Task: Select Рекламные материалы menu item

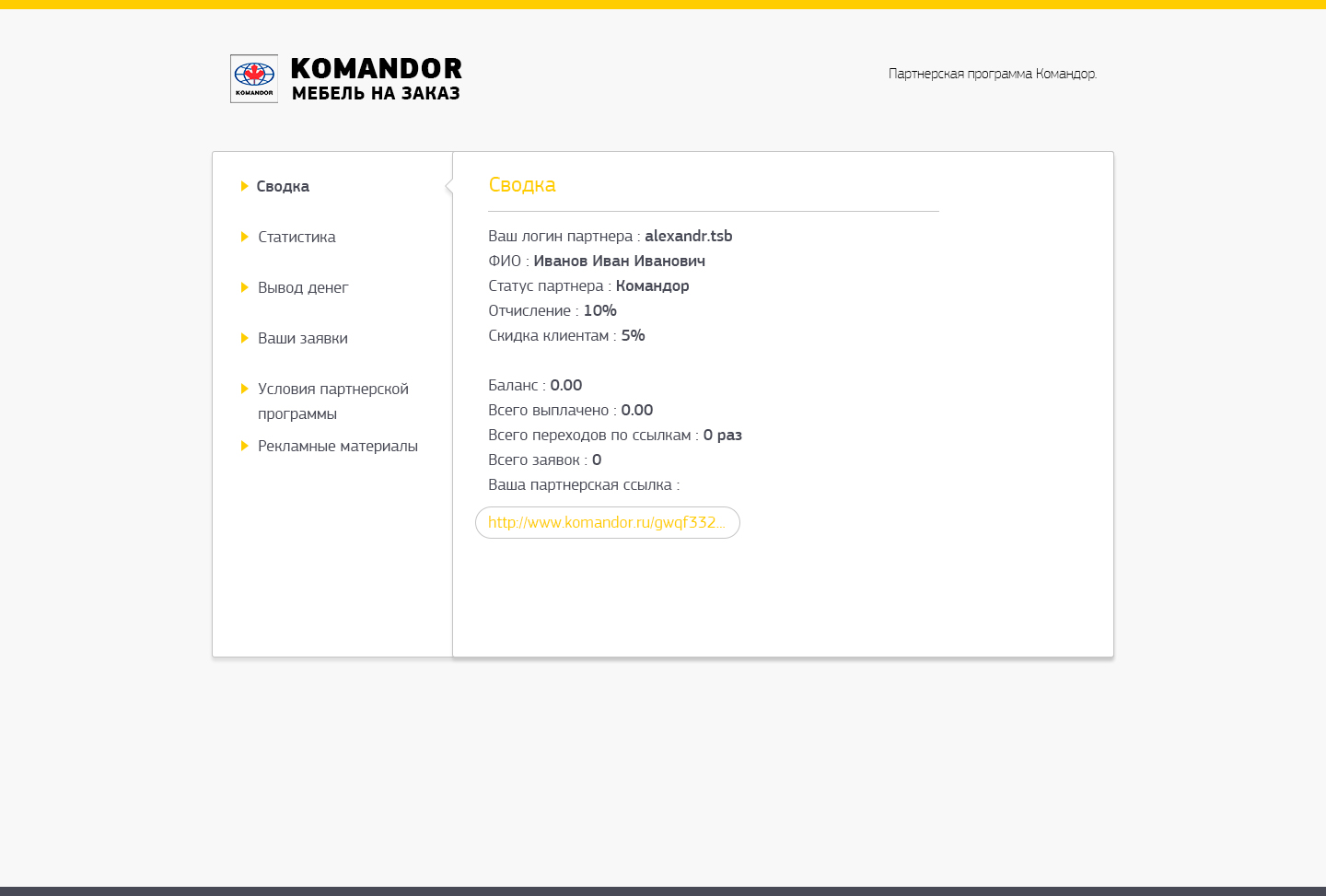Action: 338,446
